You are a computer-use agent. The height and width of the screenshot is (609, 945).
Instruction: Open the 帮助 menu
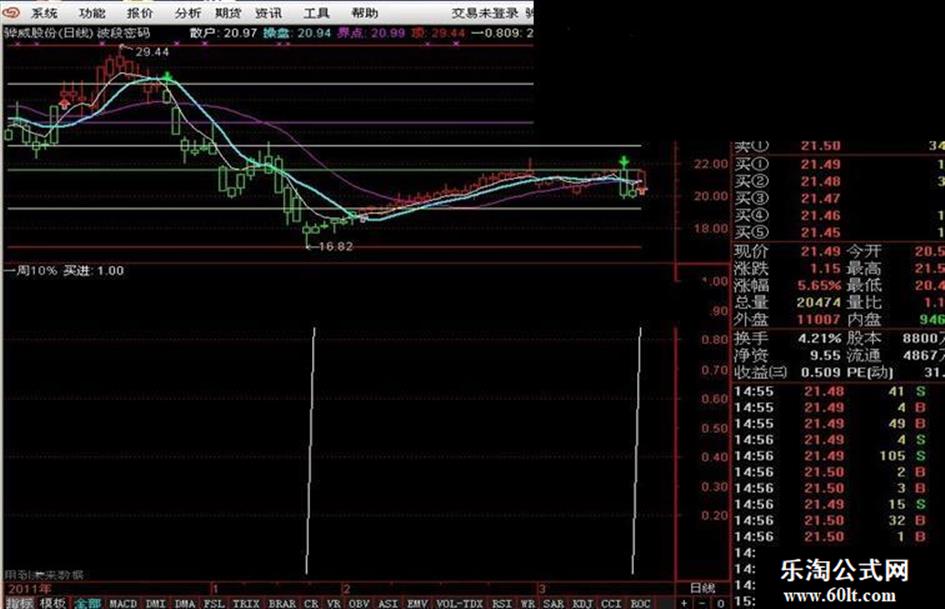tap(364, 13)
